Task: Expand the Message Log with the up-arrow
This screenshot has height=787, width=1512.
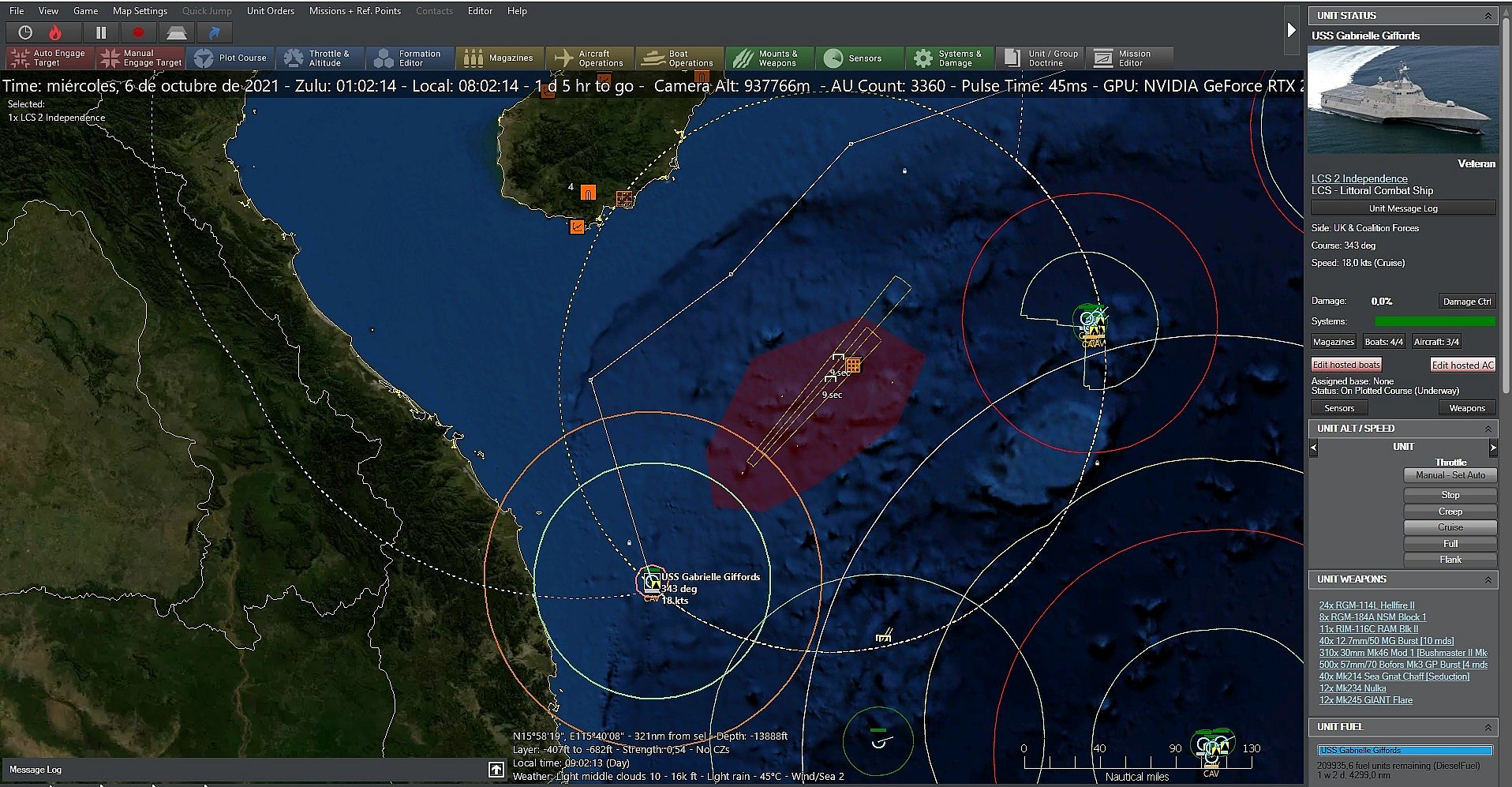Action: point(496,770)
